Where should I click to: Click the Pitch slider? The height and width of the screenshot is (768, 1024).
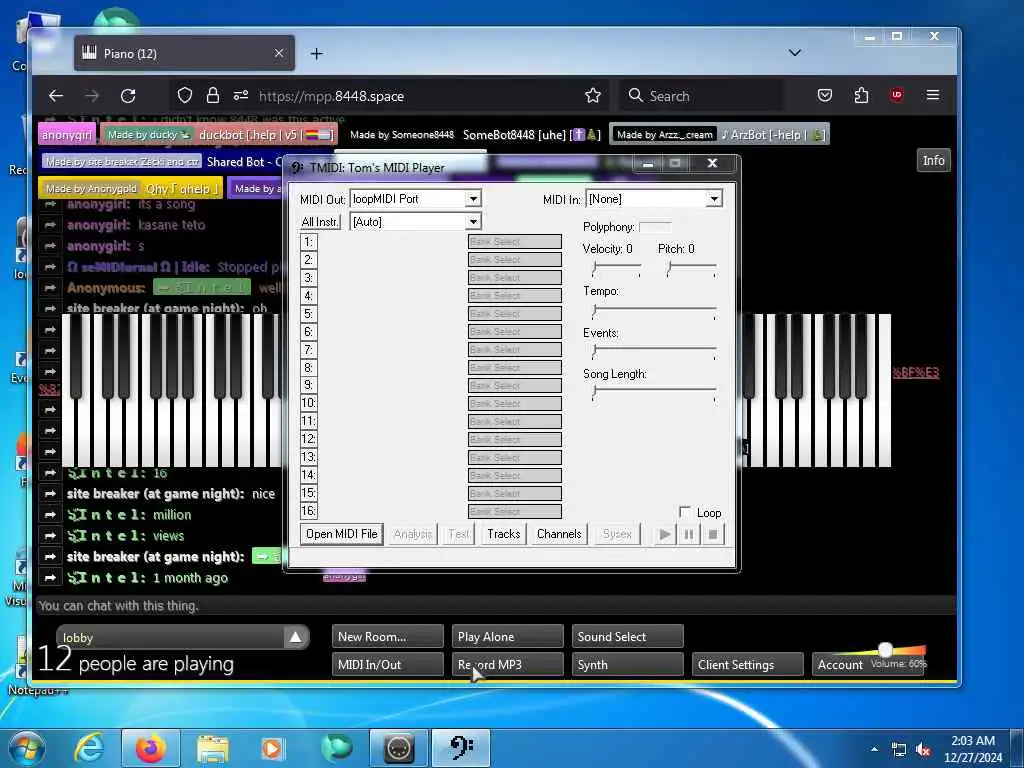pyautogui.click(x=692, y=268)
